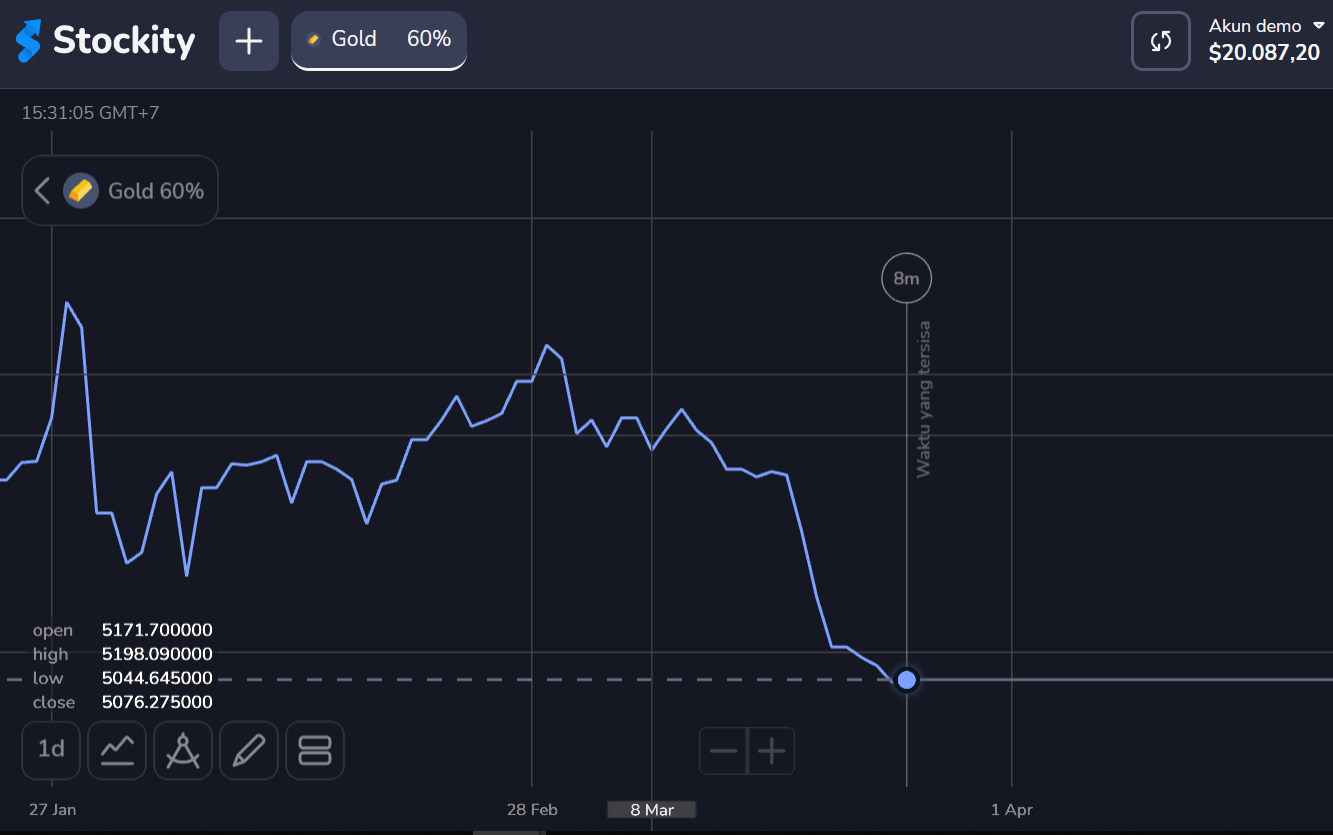Open the 1d timeframe selector
This screenshot has height=835, width=1333.
51,750
